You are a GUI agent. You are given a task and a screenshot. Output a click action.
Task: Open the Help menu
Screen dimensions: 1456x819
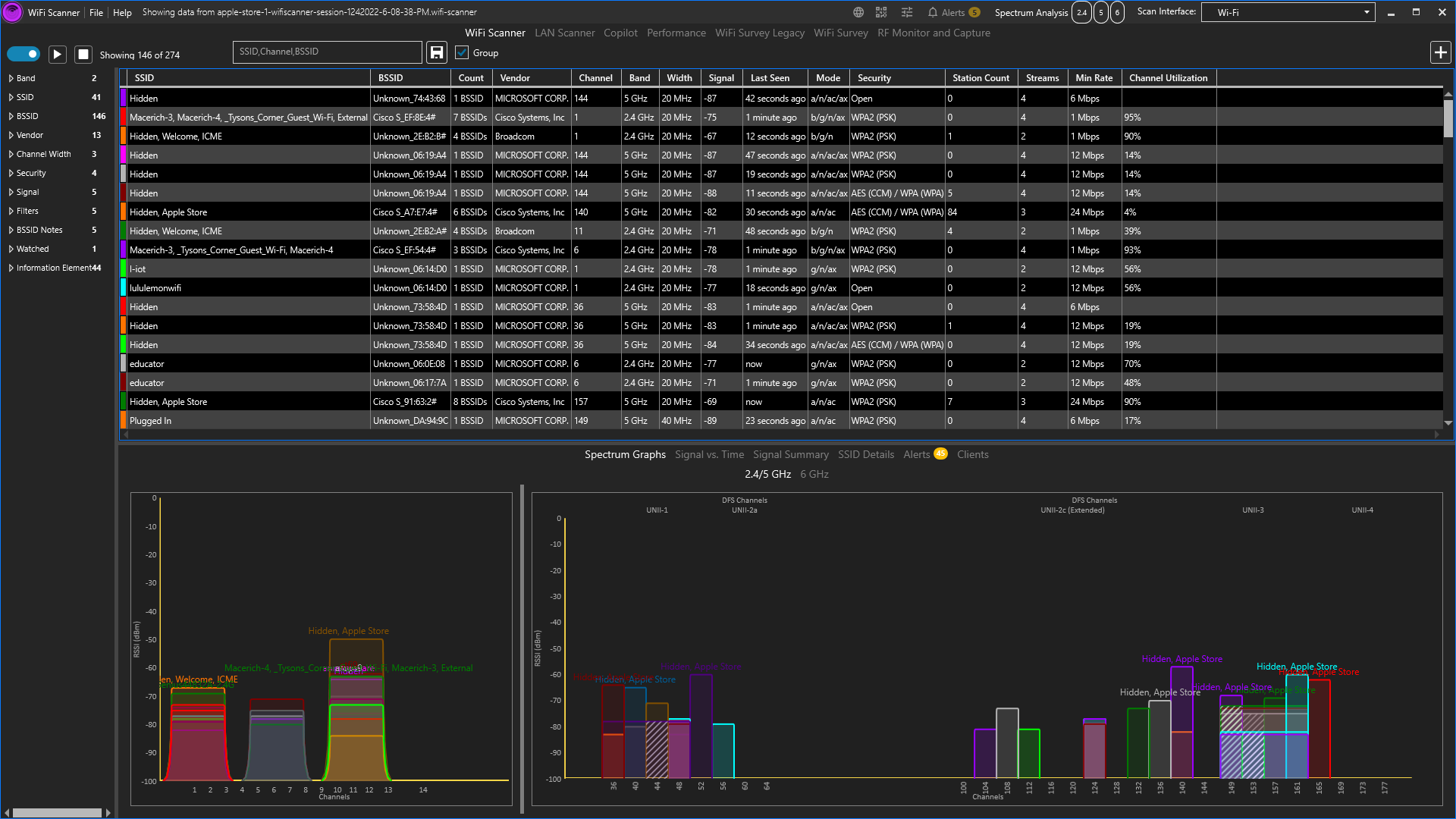122,13
